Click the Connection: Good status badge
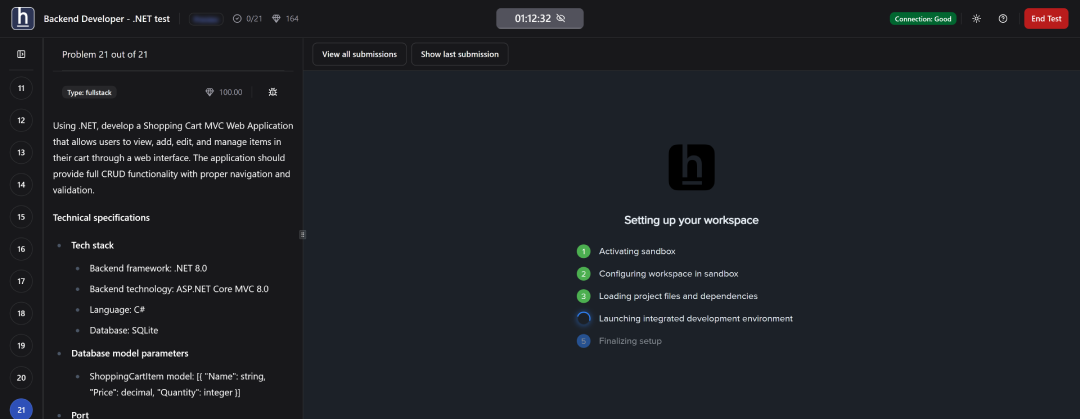The width and height of the screenshot is (1080, 419). tap(923, 19)
